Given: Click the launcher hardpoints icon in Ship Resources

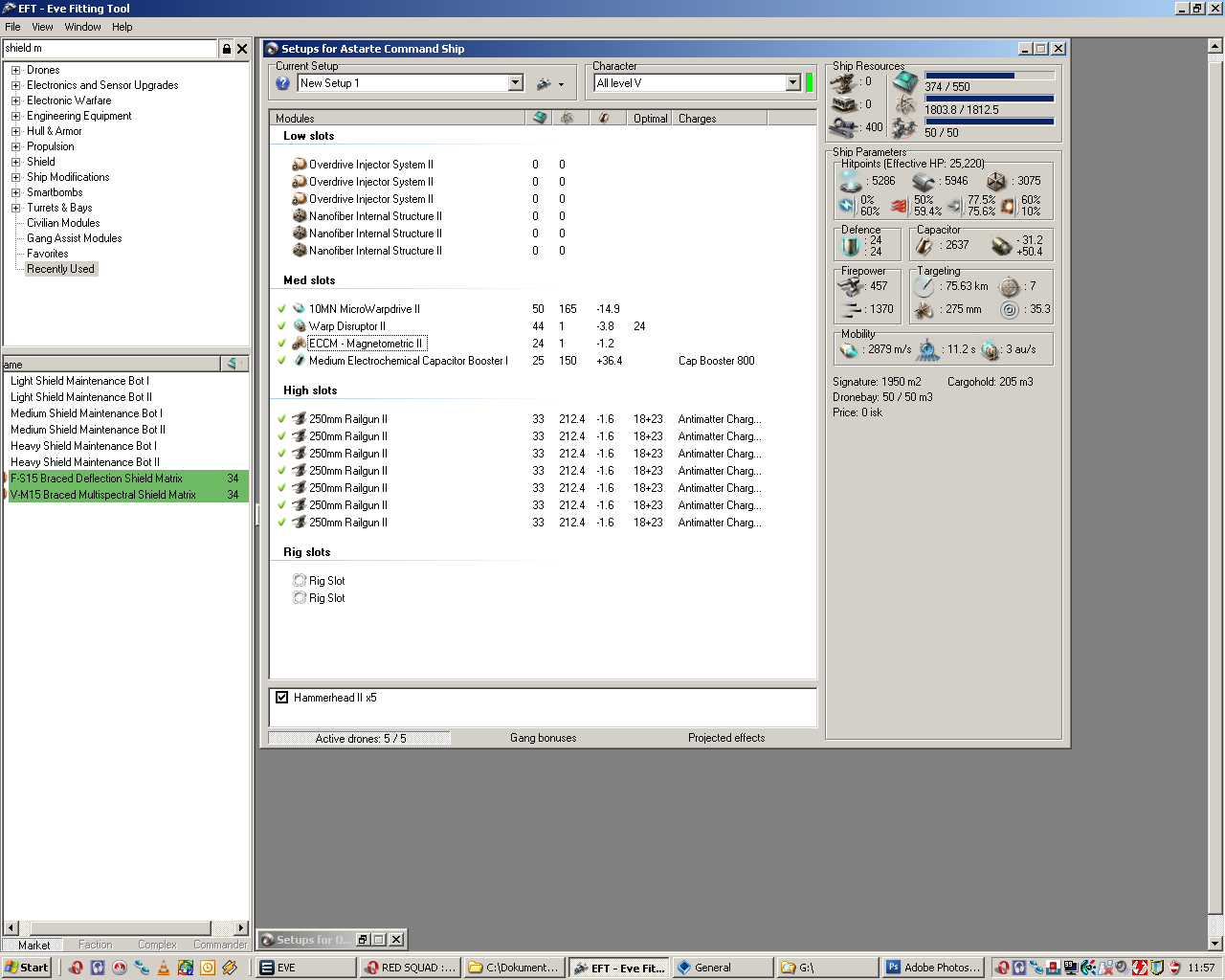Looking at the screenshot, I should coord(843,104).
